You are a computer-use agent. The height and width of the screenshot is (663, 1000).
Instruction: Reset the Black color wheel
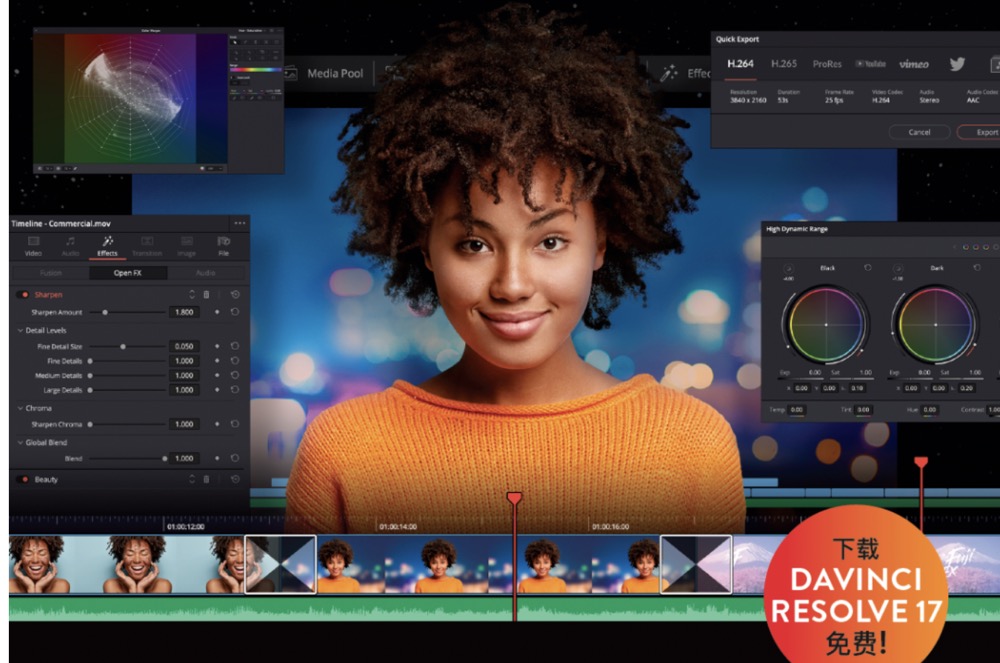tap(866, 268)
